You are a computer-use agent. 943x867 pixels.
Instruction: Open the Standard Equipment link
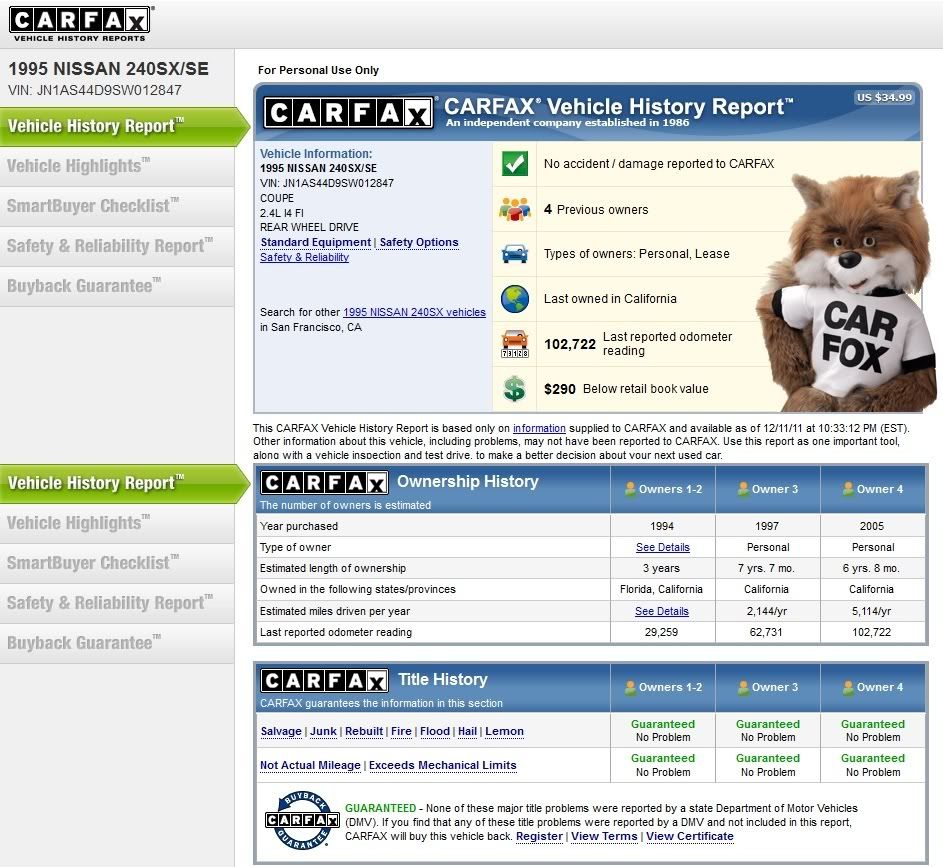(x=316, y=242)
